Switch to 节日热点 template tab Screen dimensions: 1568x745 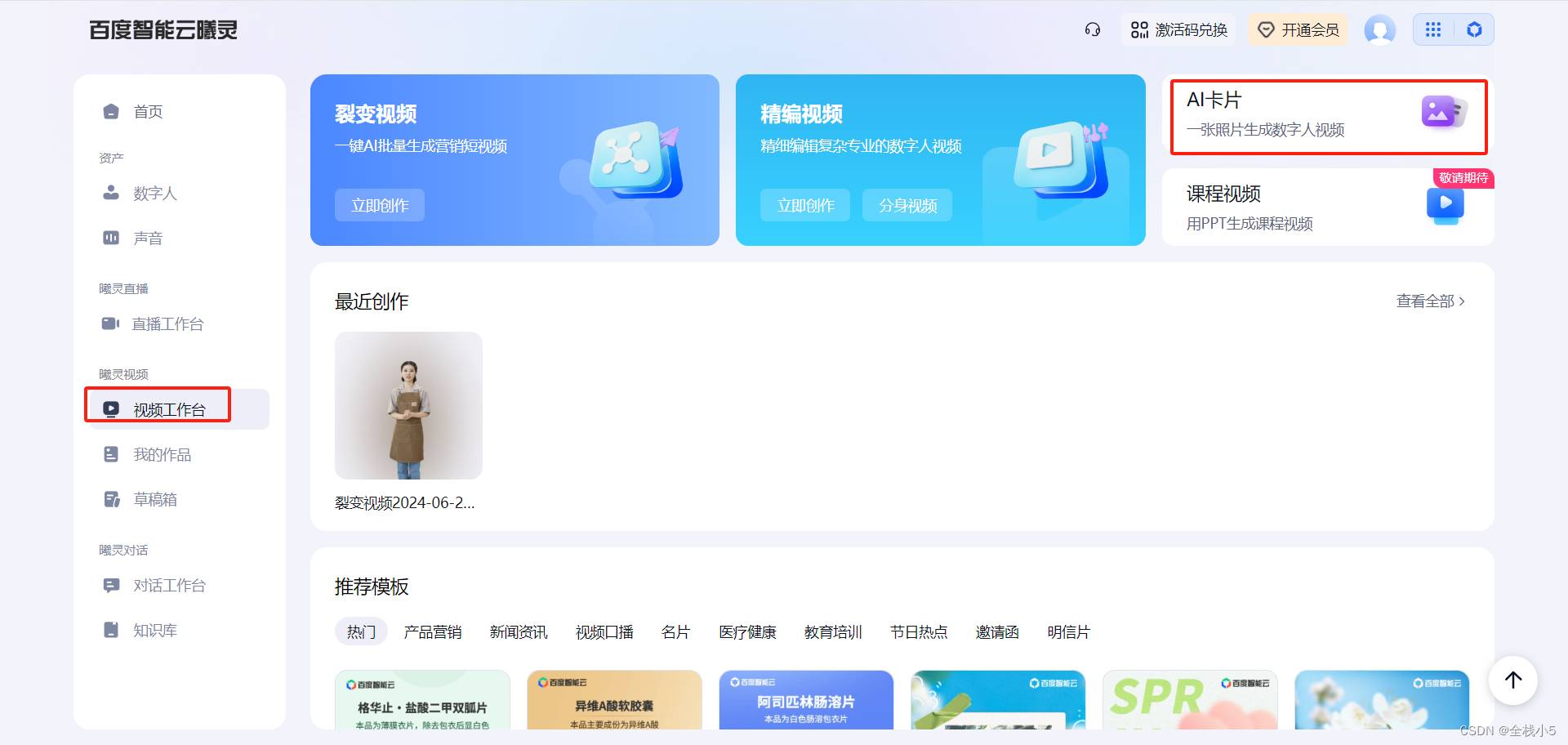(919, 631)
